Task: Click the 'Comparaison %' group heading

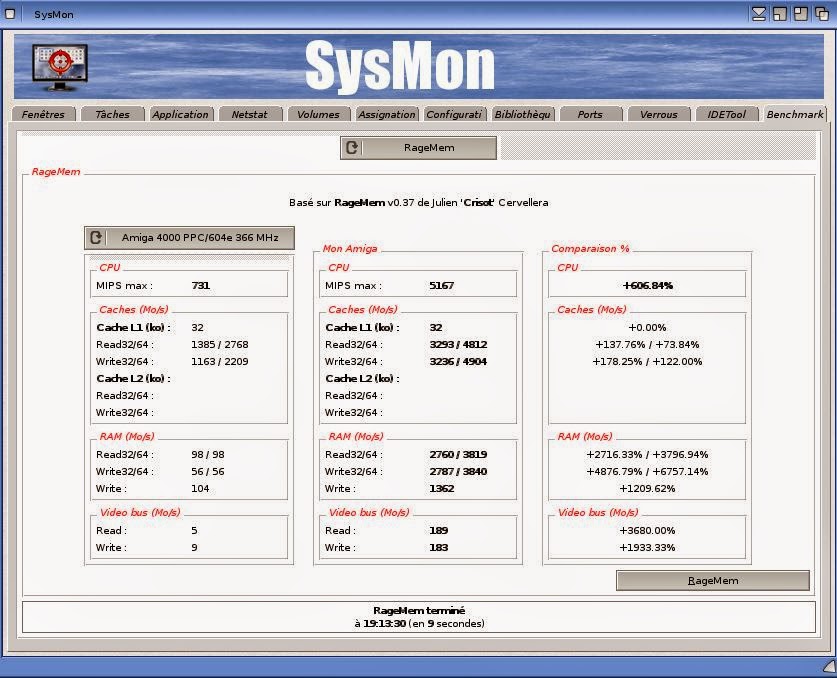Action: coord(590,248)
